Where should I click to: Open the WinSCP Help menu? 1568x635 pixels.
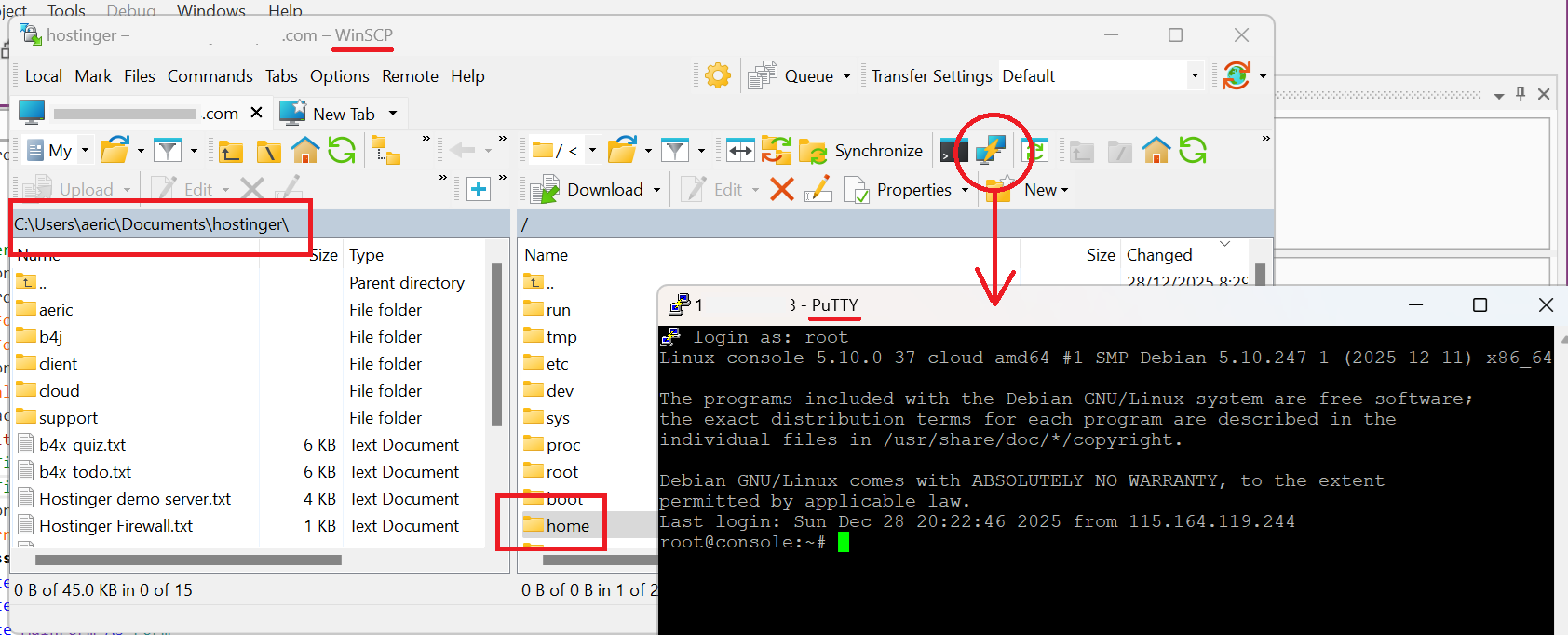point(467,76)
